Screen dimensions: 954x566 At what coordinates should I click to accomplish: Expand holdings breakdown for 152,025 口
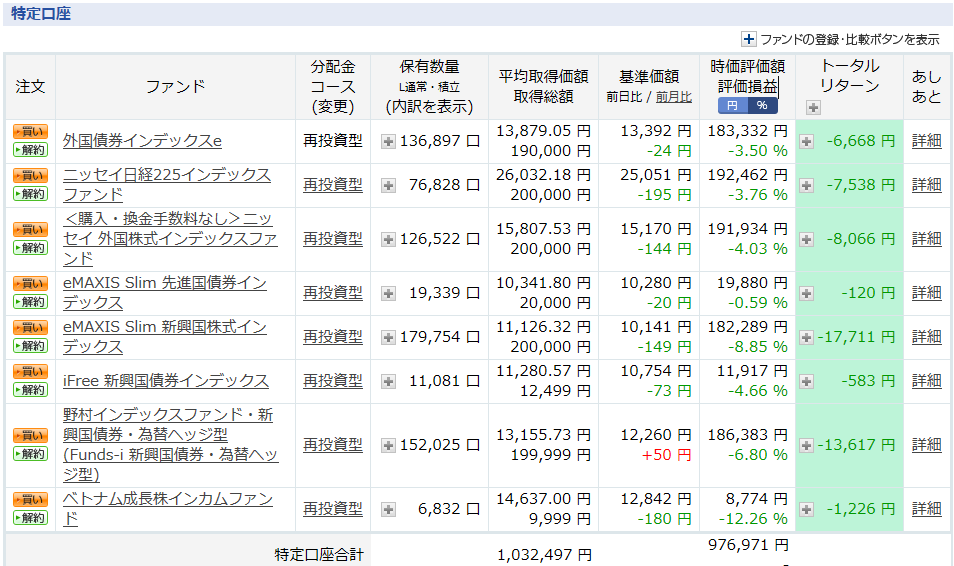tap(388, 446)
